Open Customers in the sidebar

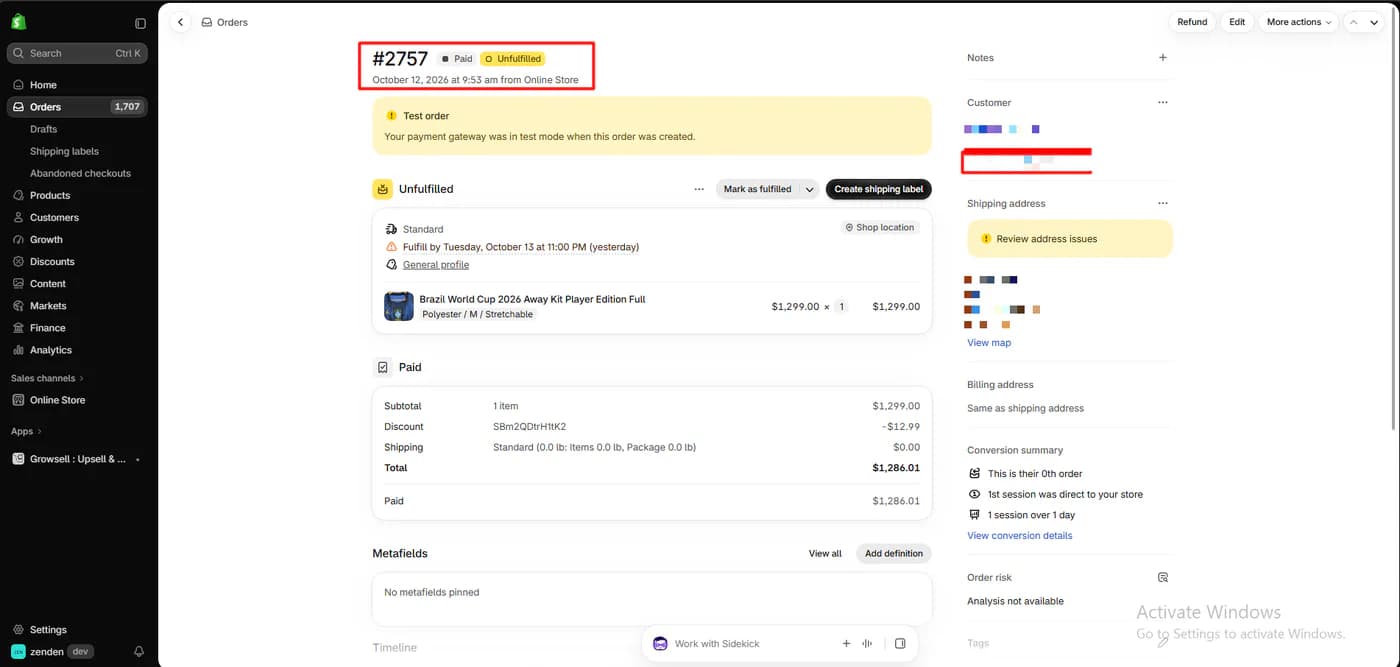[x=54, y=217]
